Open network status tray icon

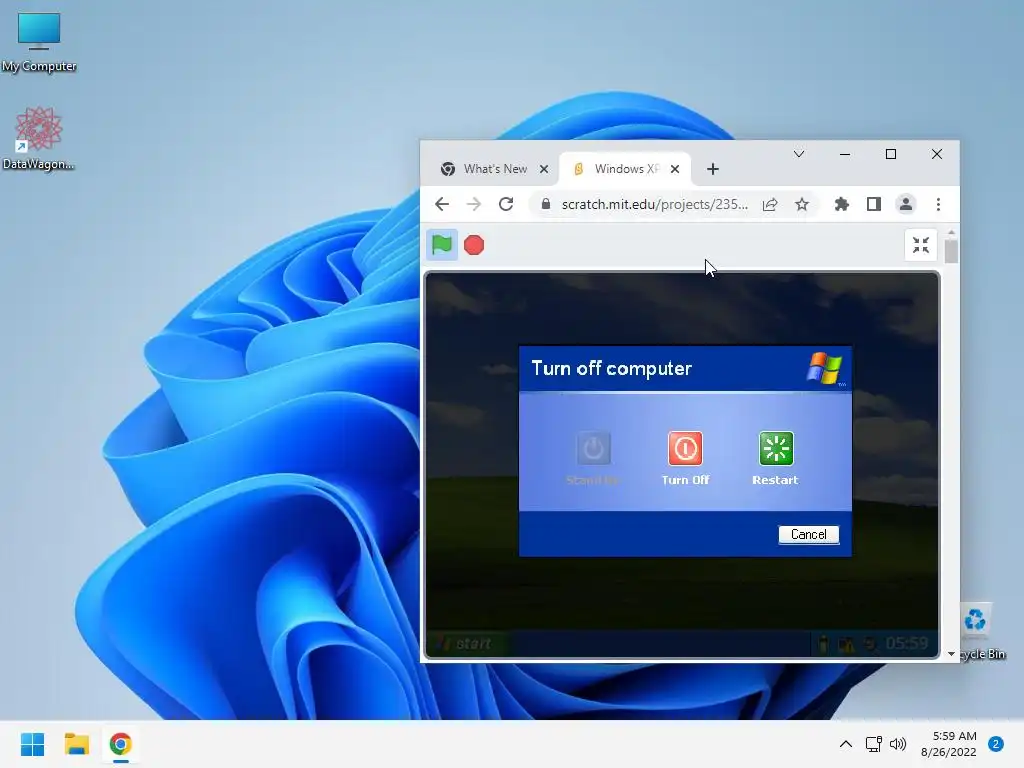click(x=873, y=744)
